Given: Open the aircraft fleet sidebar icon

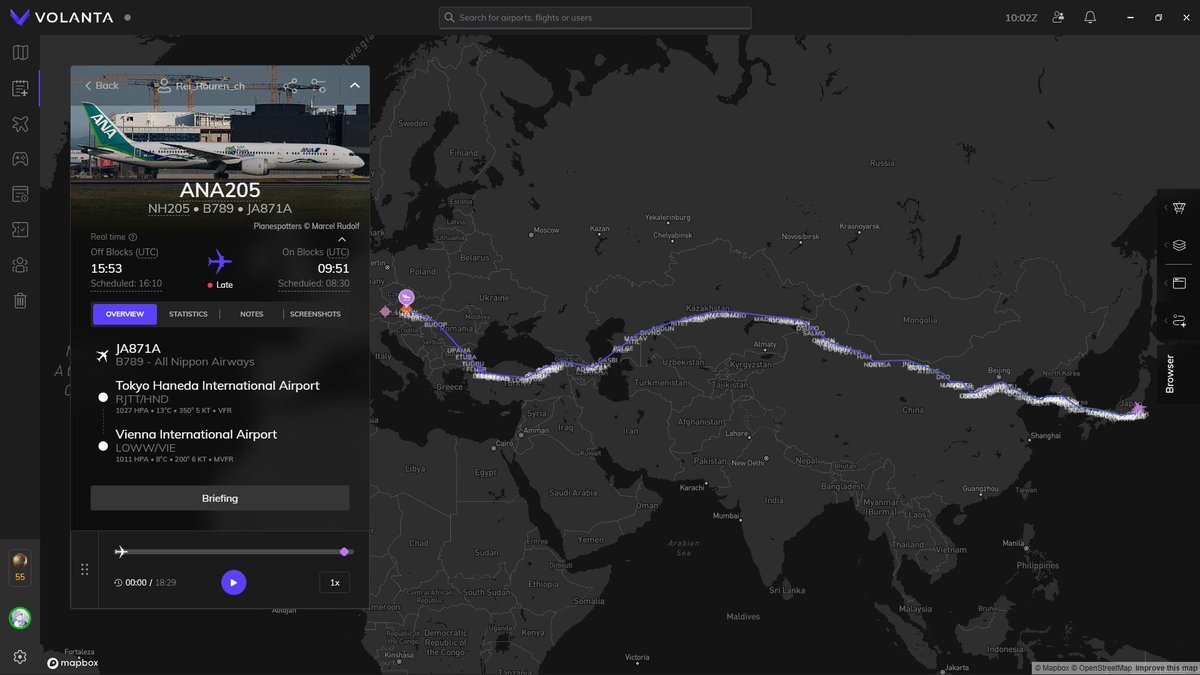Looking at the screenshot, I should (x=20, y=124).
